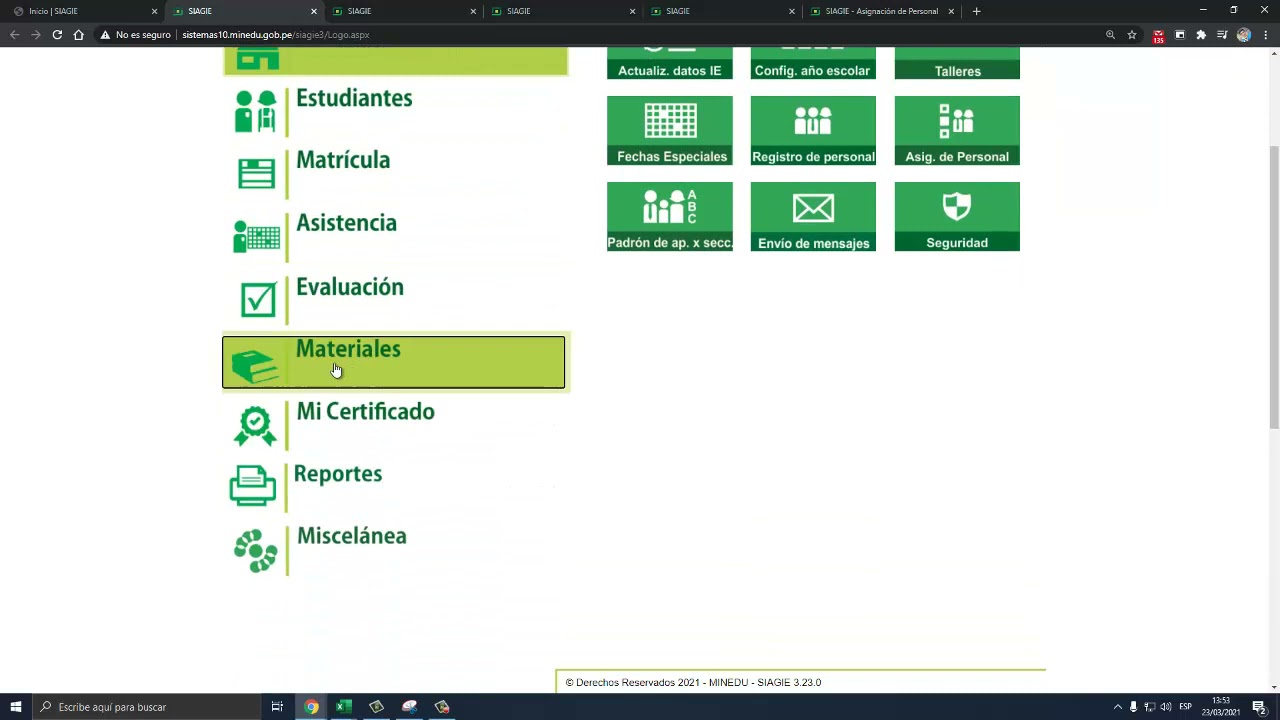
Task: Switch to the Inicio | SIAGIE tab
Action: pos(80,11)
